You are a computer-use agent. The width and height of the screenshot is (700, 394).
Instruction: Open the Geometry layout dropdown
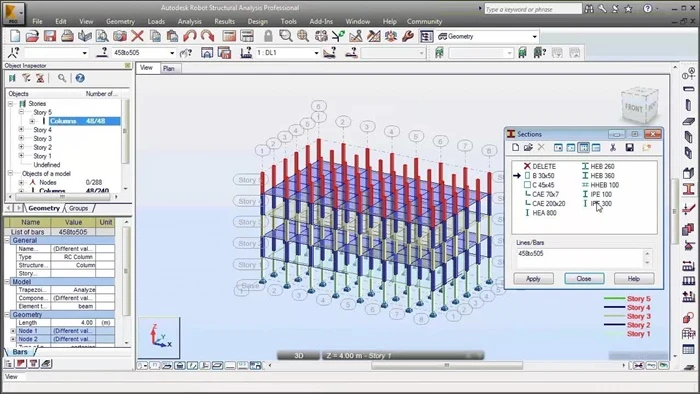[534, 37]
